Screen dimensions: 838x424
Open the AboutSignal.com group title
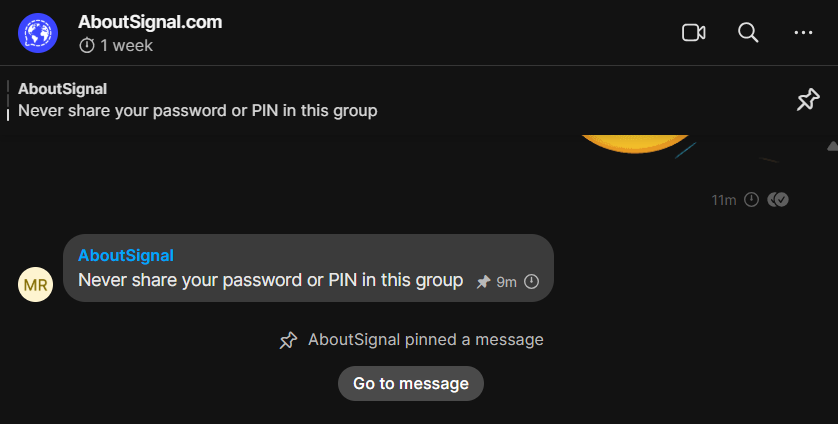coord(150,22)
